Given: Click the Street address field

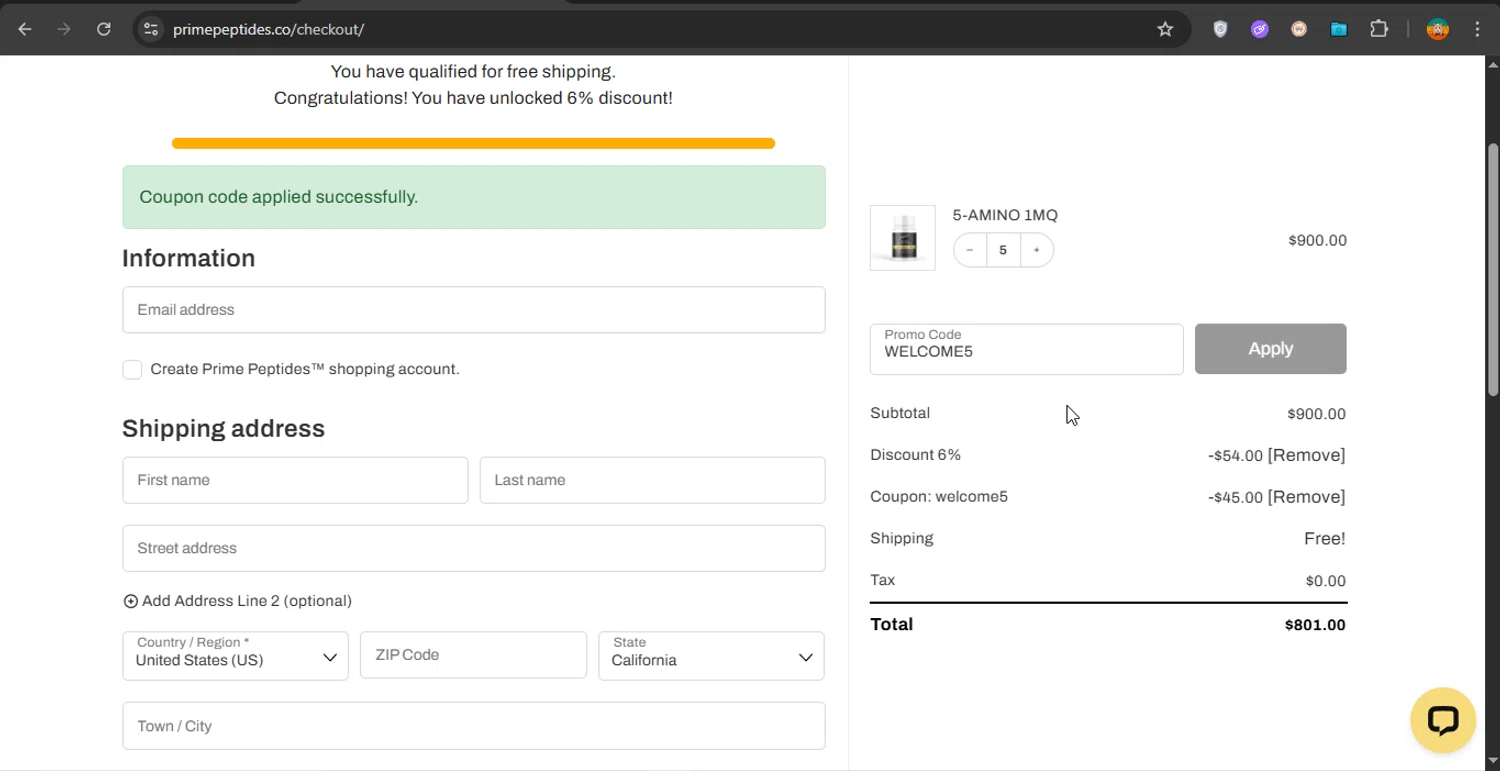Looking at the screenshot, I should [474, 548].
